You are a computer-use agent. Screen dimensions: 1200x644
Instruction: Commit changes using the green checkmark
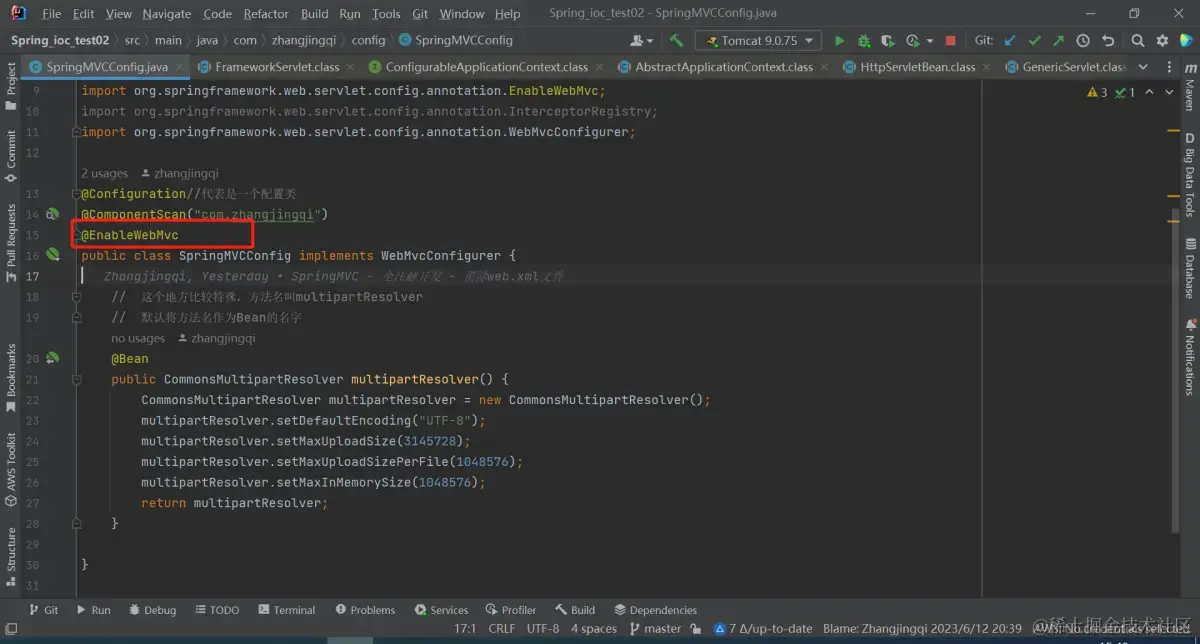coord(1034,41)
